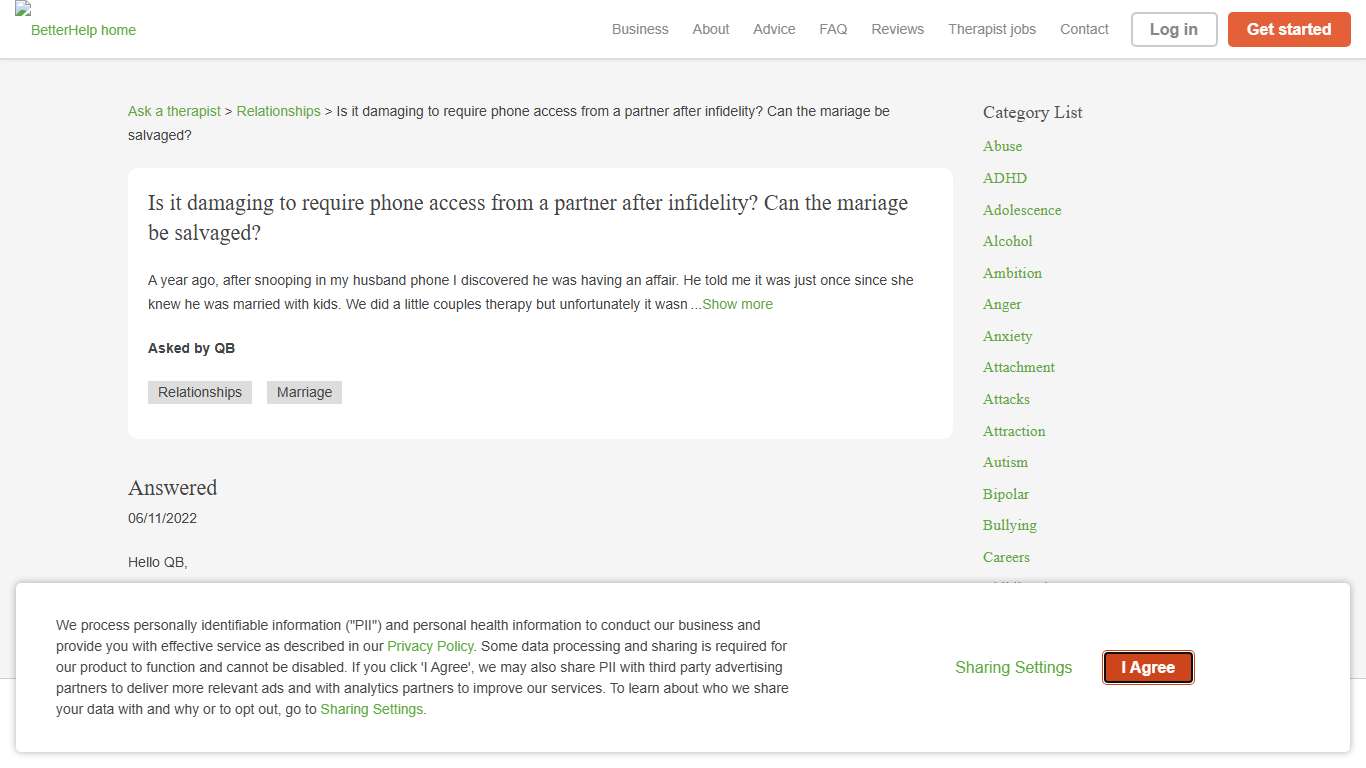1366x768 pixels.
Task: Click the Get started button
Action: [x=1289, y=29]
